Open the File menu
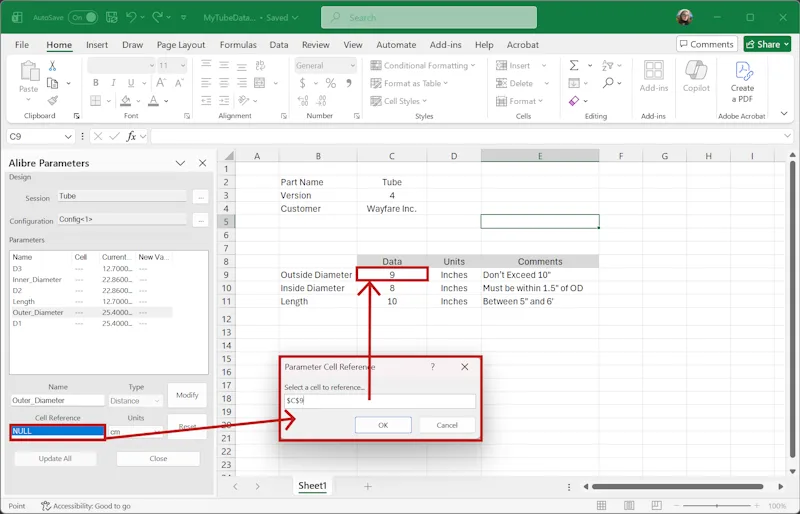The width and height of the screenshot is (800, 514). tap(22, 44)
